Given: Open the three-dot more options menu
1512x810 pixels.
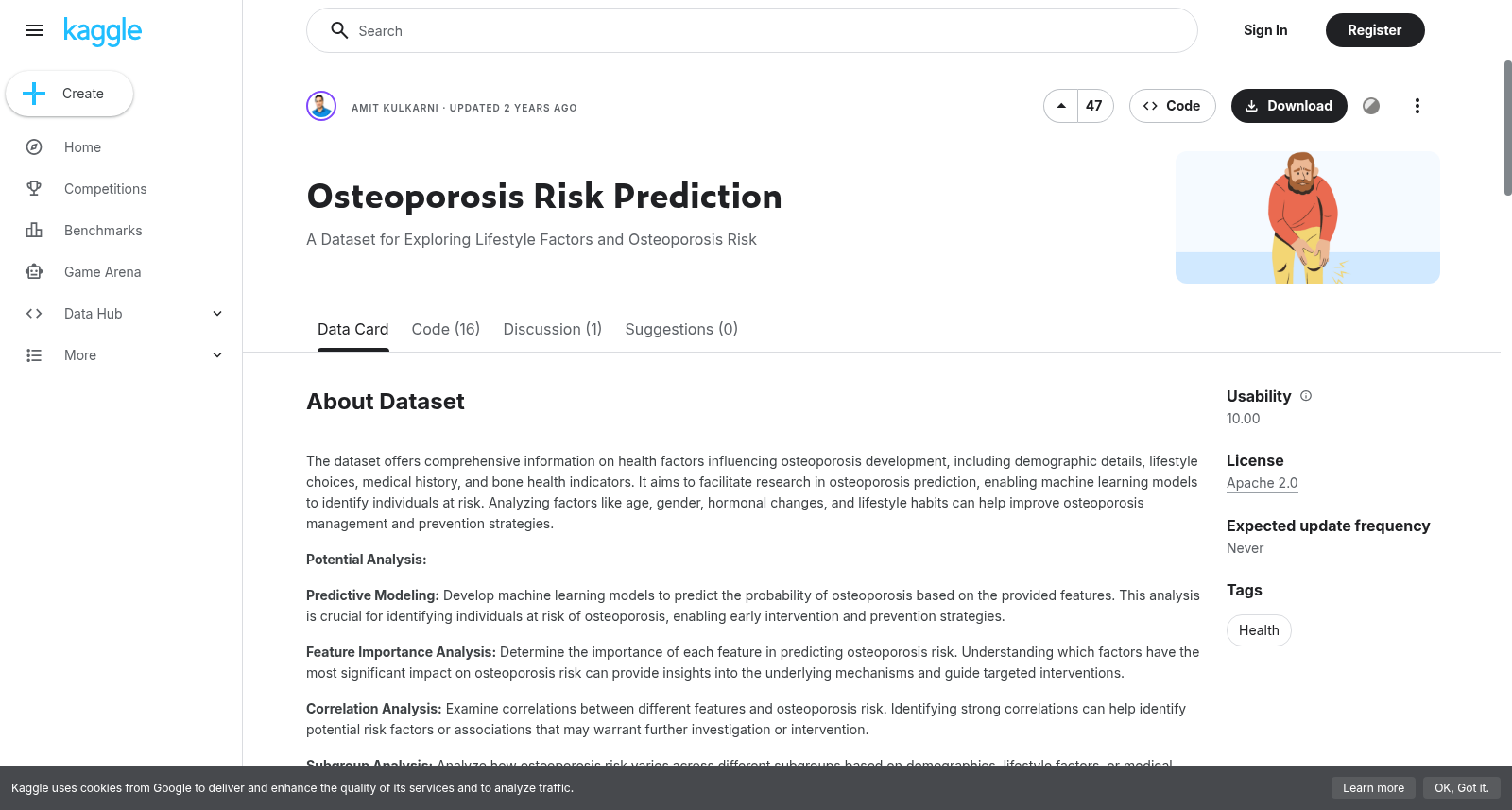Looking at the screenshot, I should [1417, 106].
